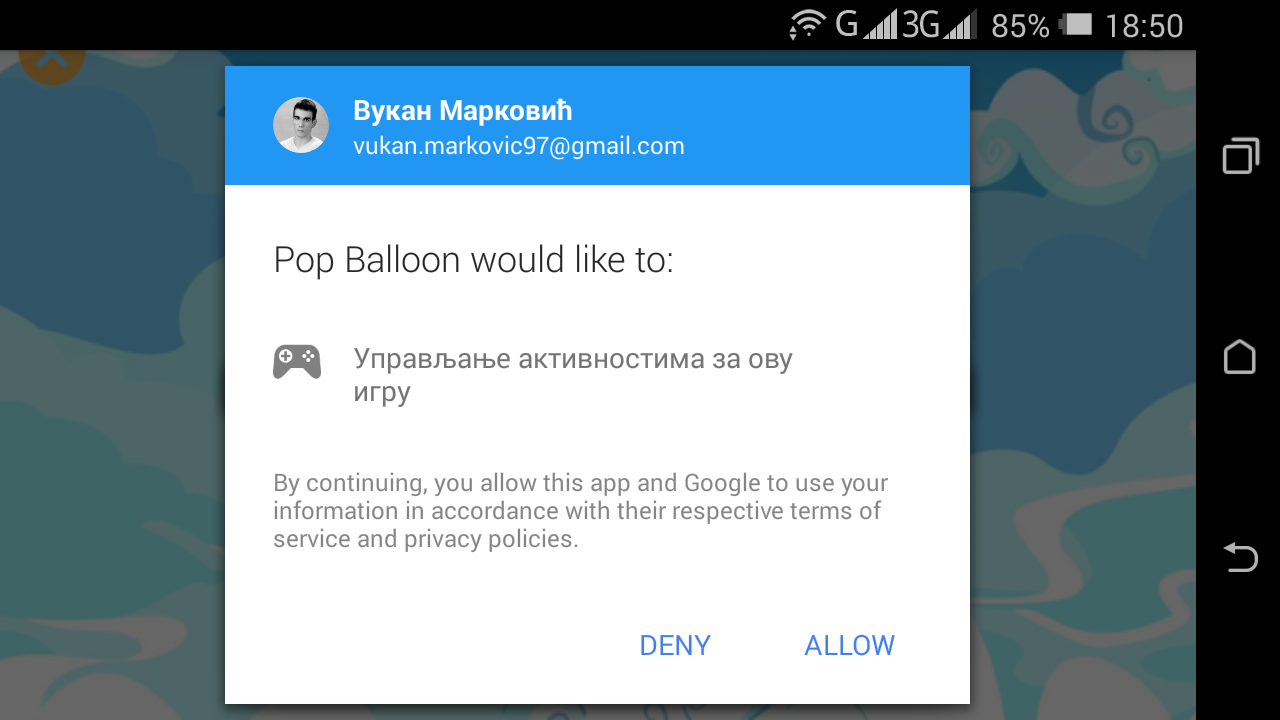Tap the game controller permission icon
Viewport: 1280px width, 720px height.
click(297, 361)
